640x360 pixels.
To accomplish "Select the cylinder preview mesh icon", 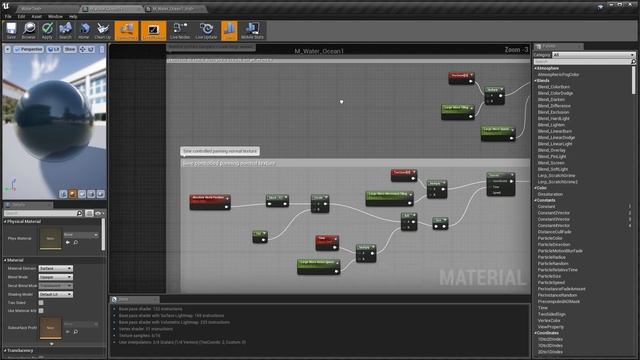I will click(x=63, y=194).
